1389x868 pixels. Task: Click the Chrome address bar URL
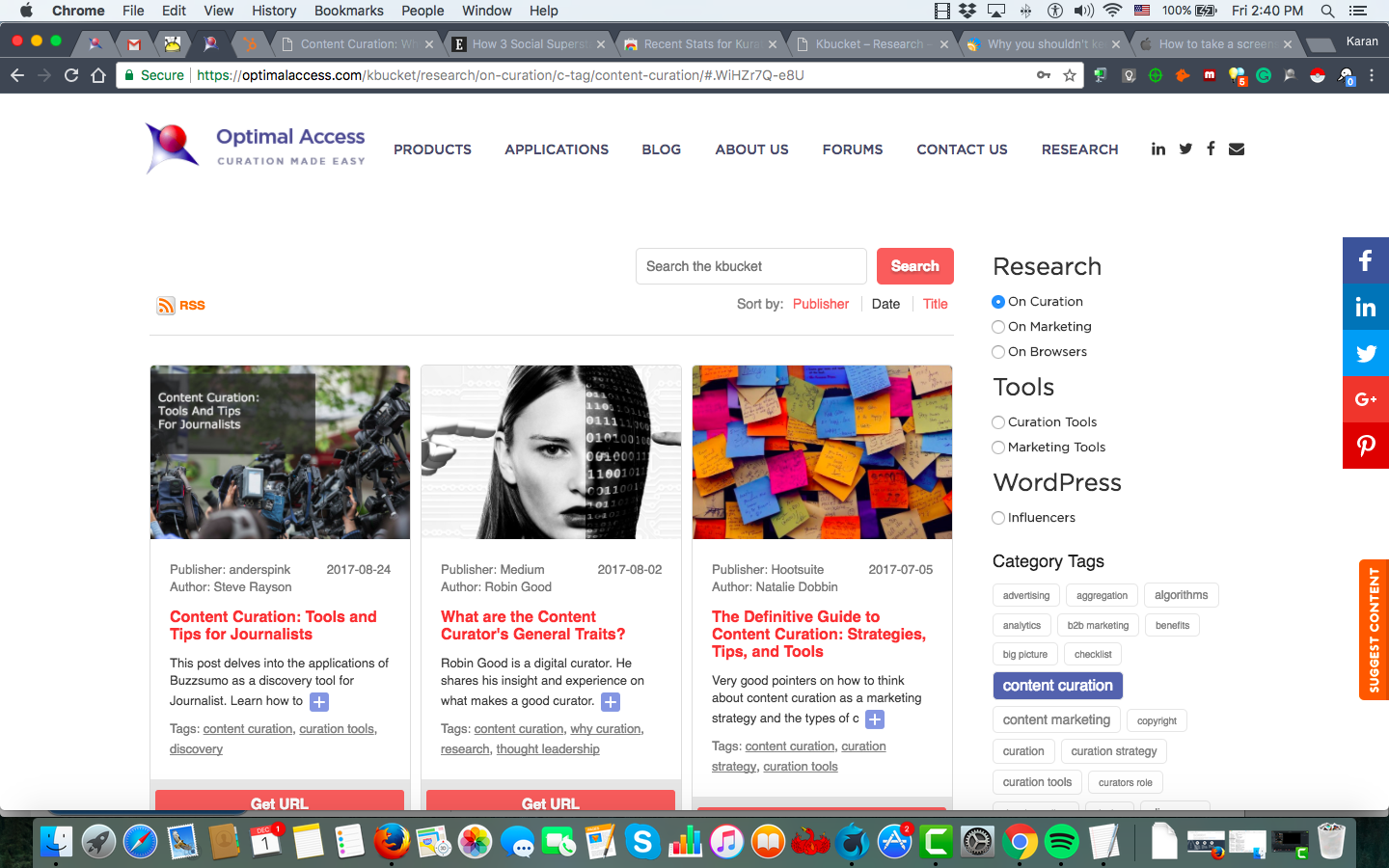(x=501, y=75)
